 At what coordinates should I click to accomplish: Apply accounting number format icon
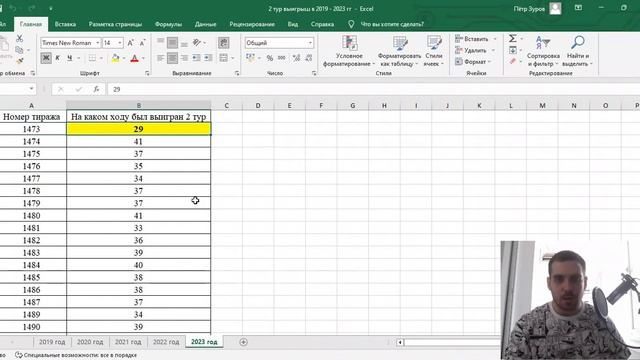point(250,58)
